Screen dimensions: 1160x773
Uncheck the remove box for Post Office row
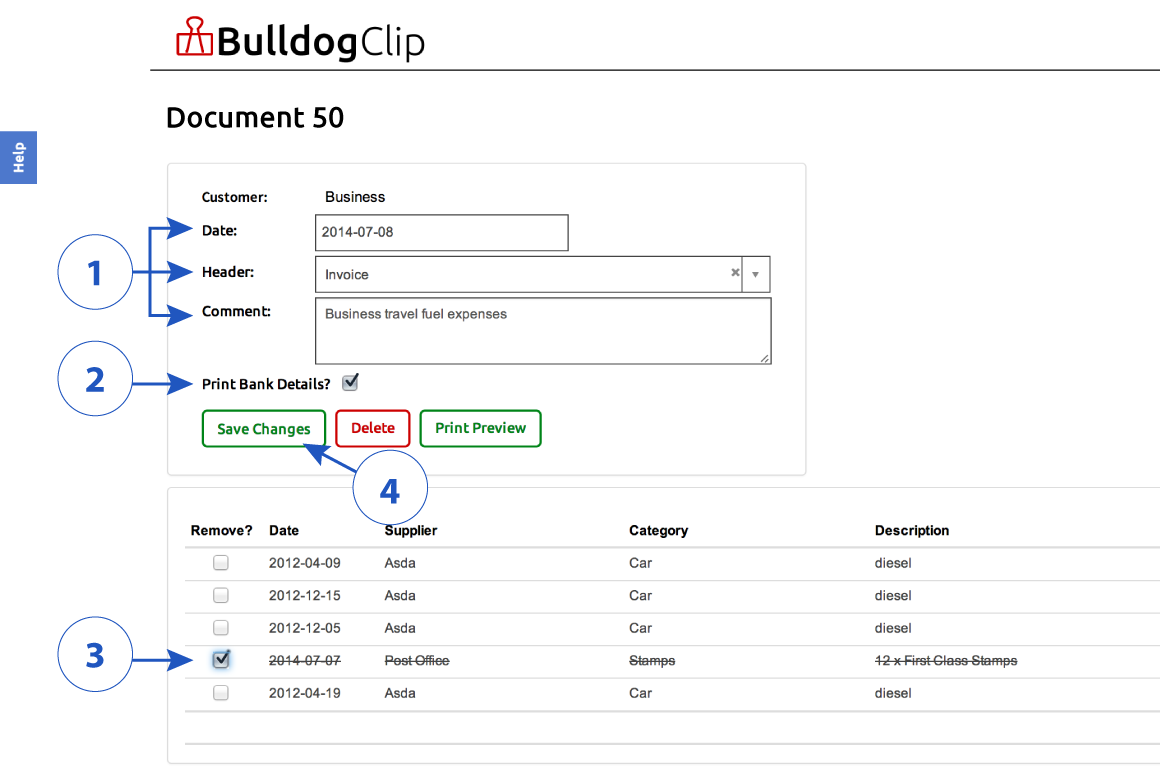220,659
